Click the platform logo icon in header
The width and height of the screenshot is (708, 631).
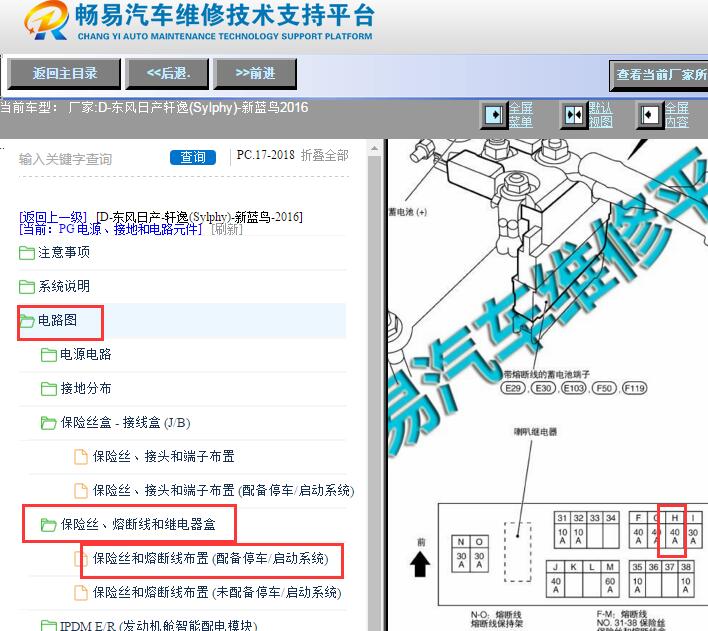pos(47,20)
